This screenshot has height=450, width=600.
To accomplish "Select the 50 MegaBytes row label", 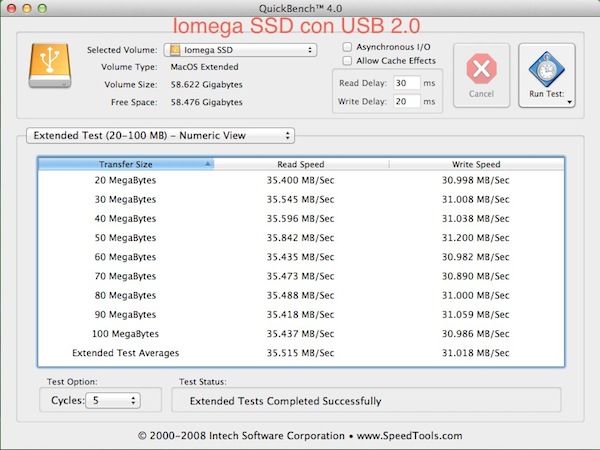I will [x=126, y=238].
